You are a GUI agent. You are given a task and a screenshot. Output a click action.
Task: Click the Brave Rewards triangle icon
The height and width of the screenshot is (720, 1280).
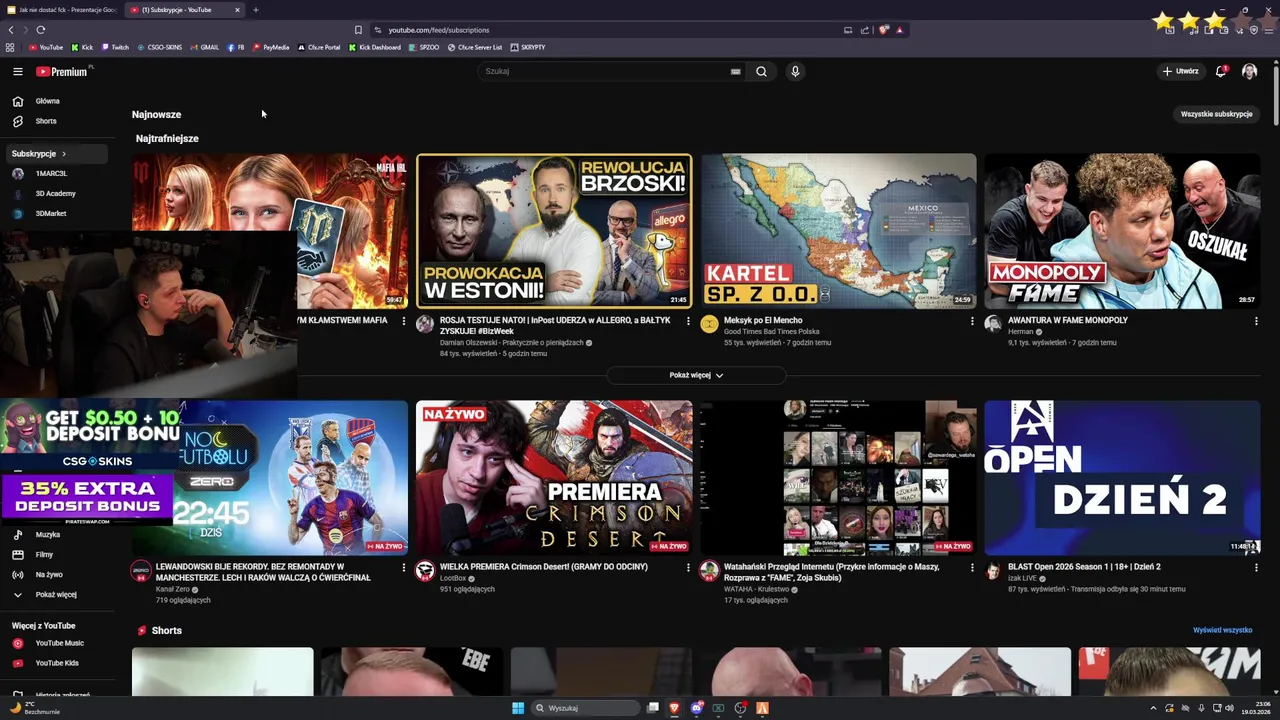point(900,30)
